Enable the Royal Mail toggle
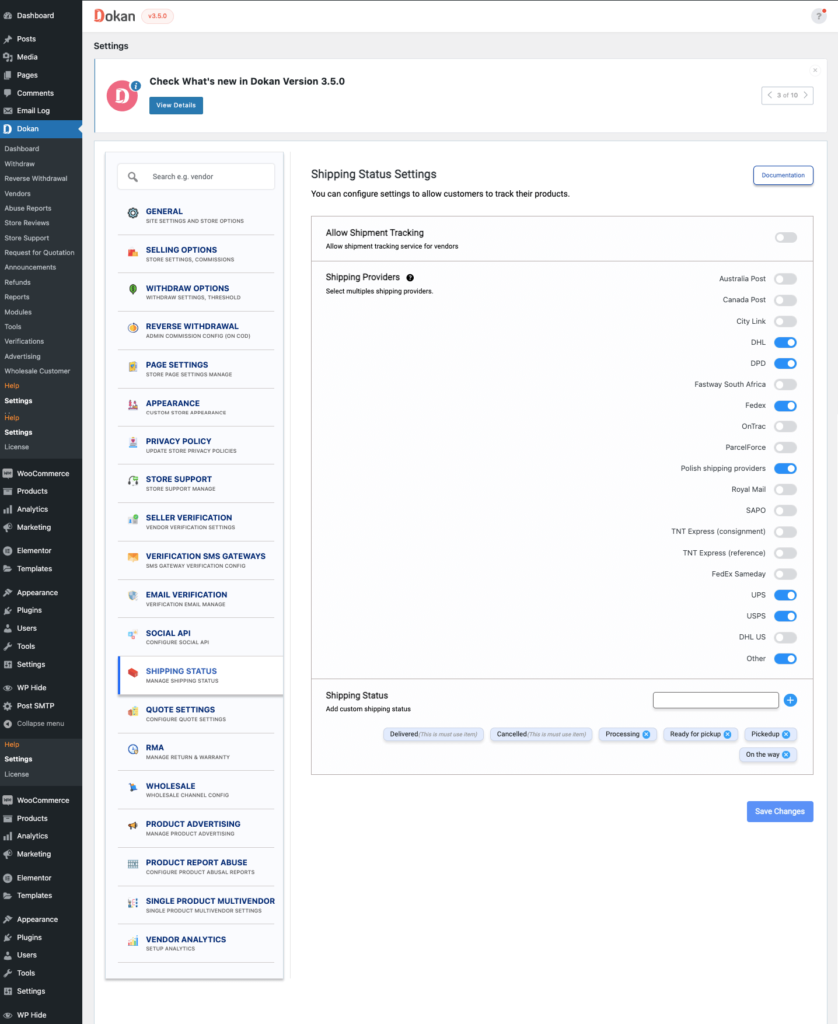This screenshot has width=838, height=1024. point(785,490)
